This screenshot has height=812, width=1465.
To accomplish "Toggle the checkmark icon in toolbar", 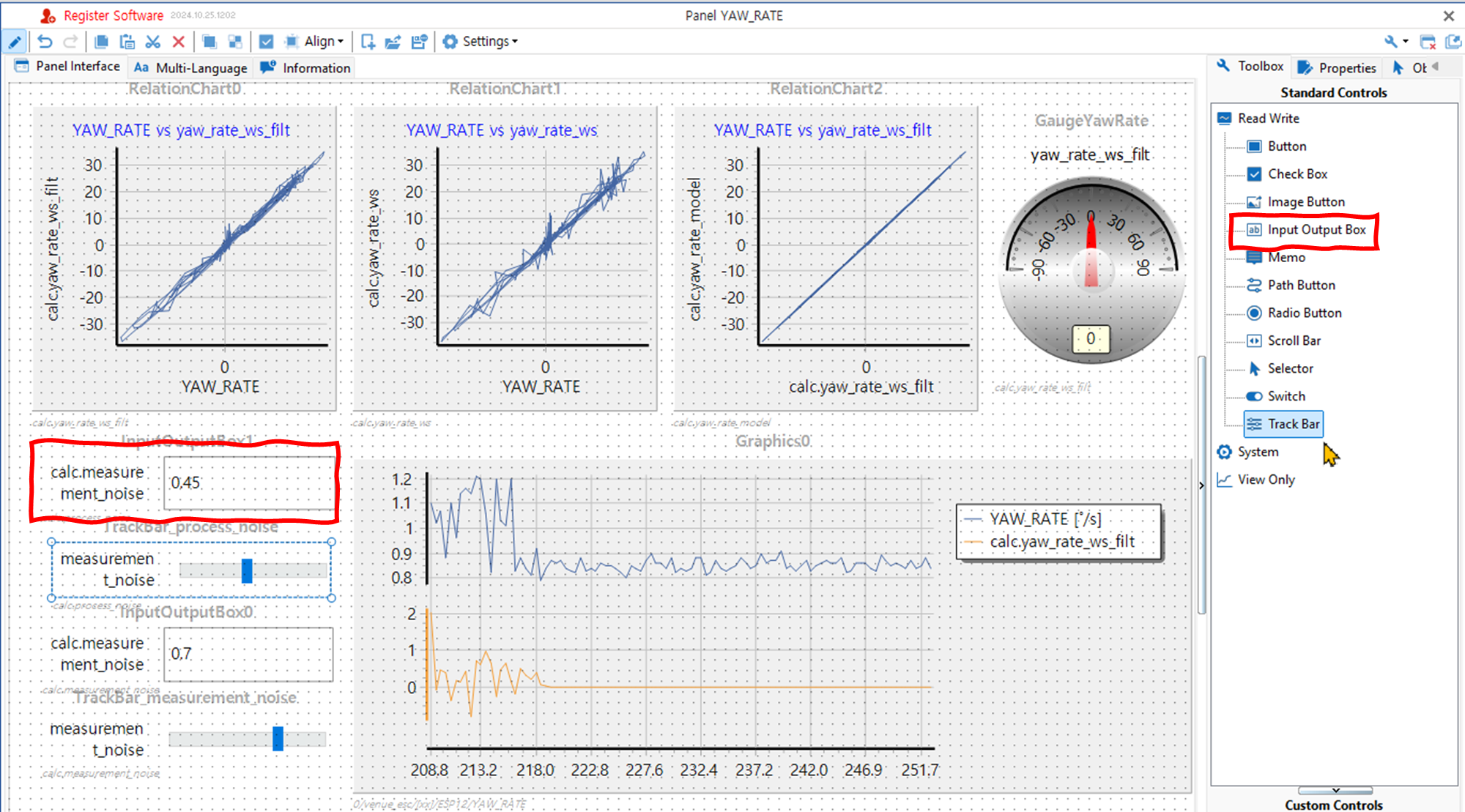I will pyautogui.click(x=267, y=42).
